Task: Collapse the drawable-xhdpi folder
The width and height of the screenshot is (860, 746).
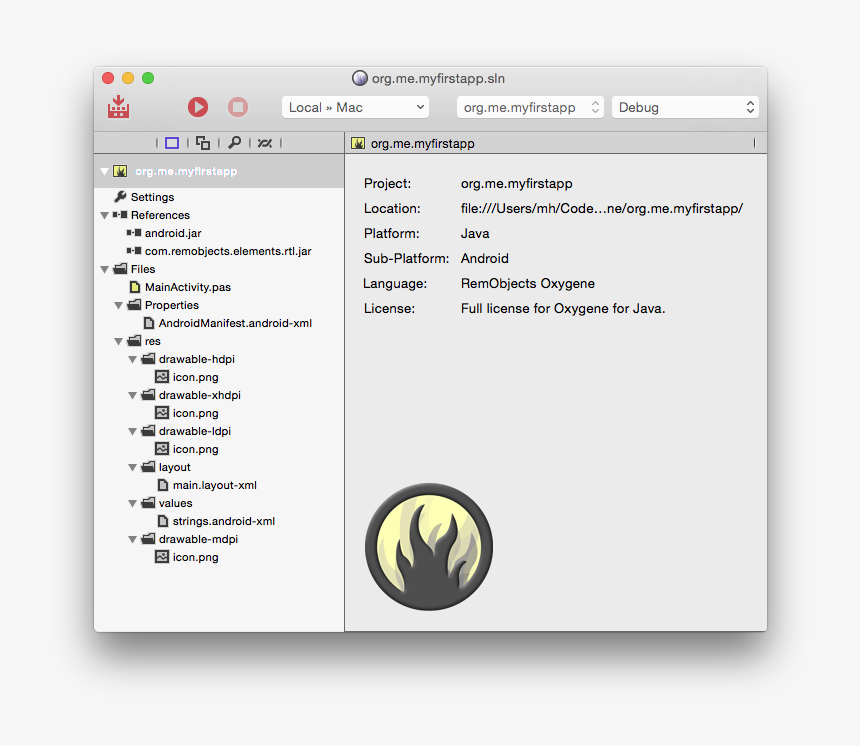Action: [132, 395]
